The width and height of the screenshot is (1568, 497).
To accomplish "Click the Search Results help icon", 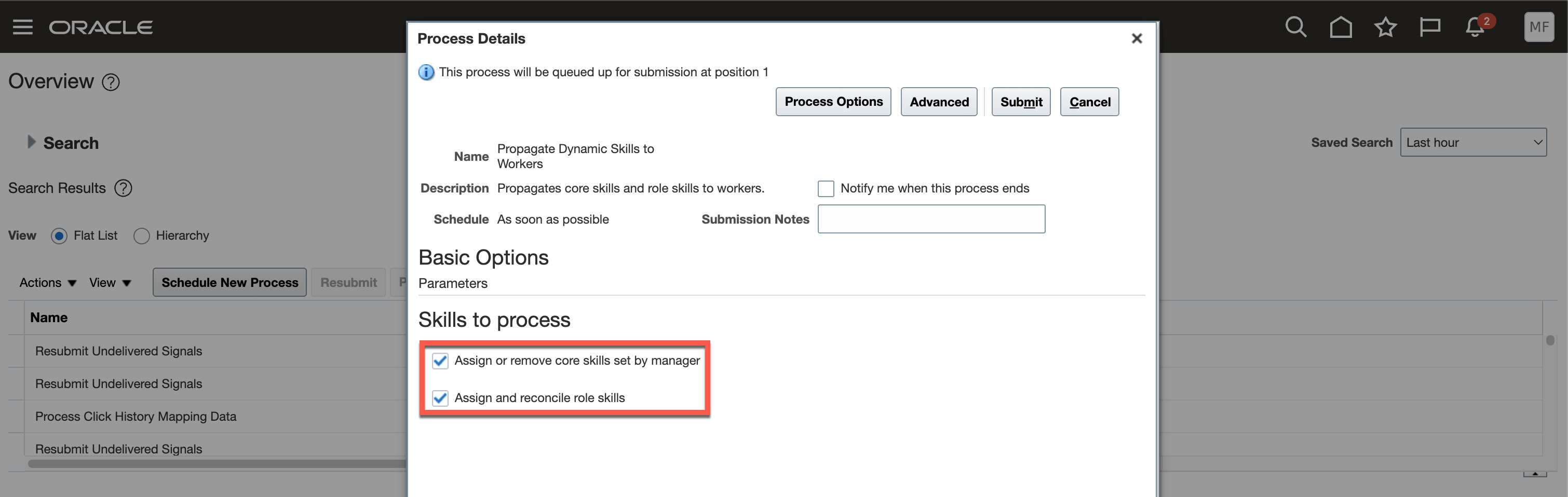I will click(x=124, y=189).
